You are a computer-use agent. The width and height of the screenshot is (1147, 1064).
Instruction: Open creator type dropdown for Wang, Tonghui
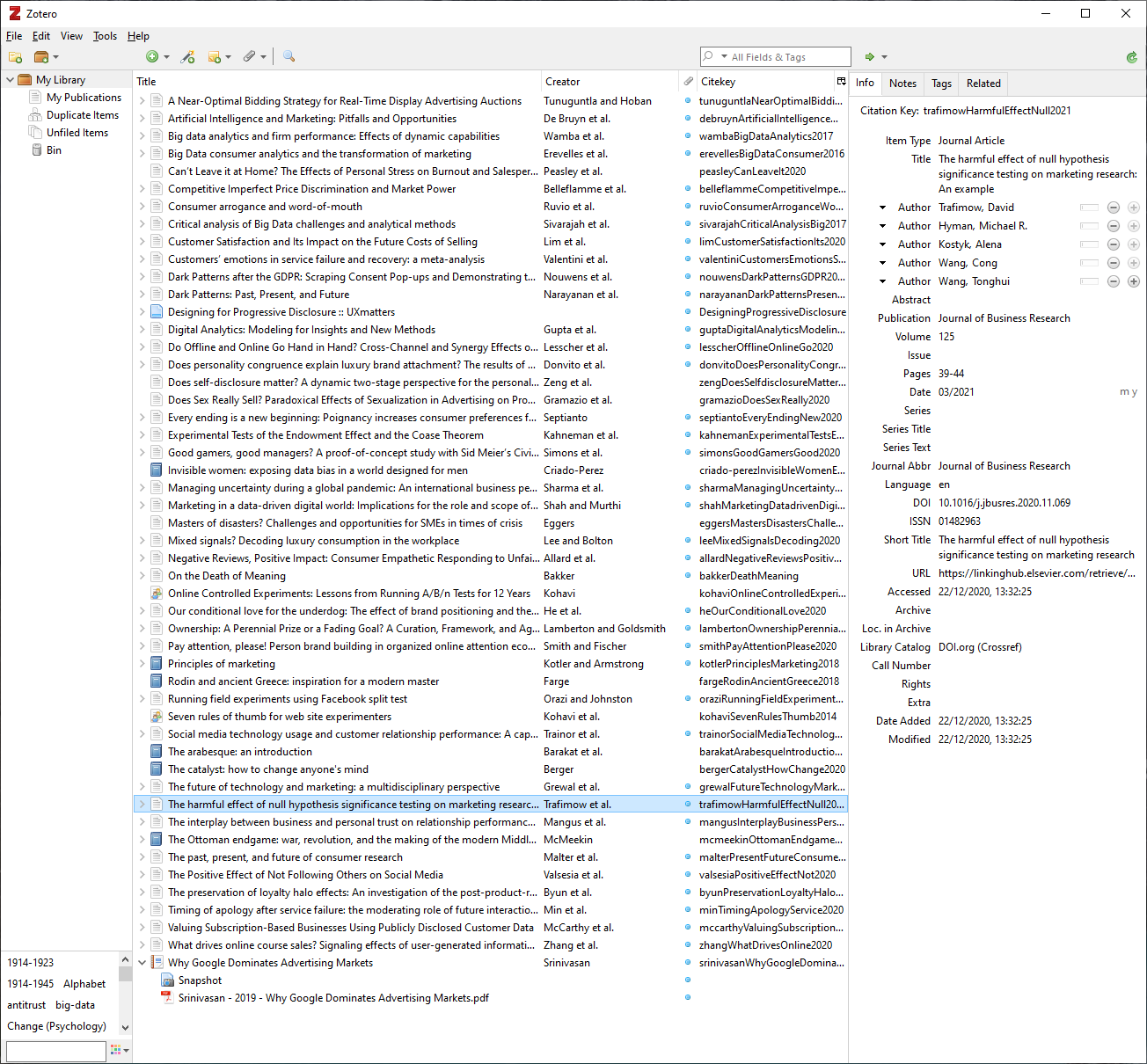(x=882, y=281)
